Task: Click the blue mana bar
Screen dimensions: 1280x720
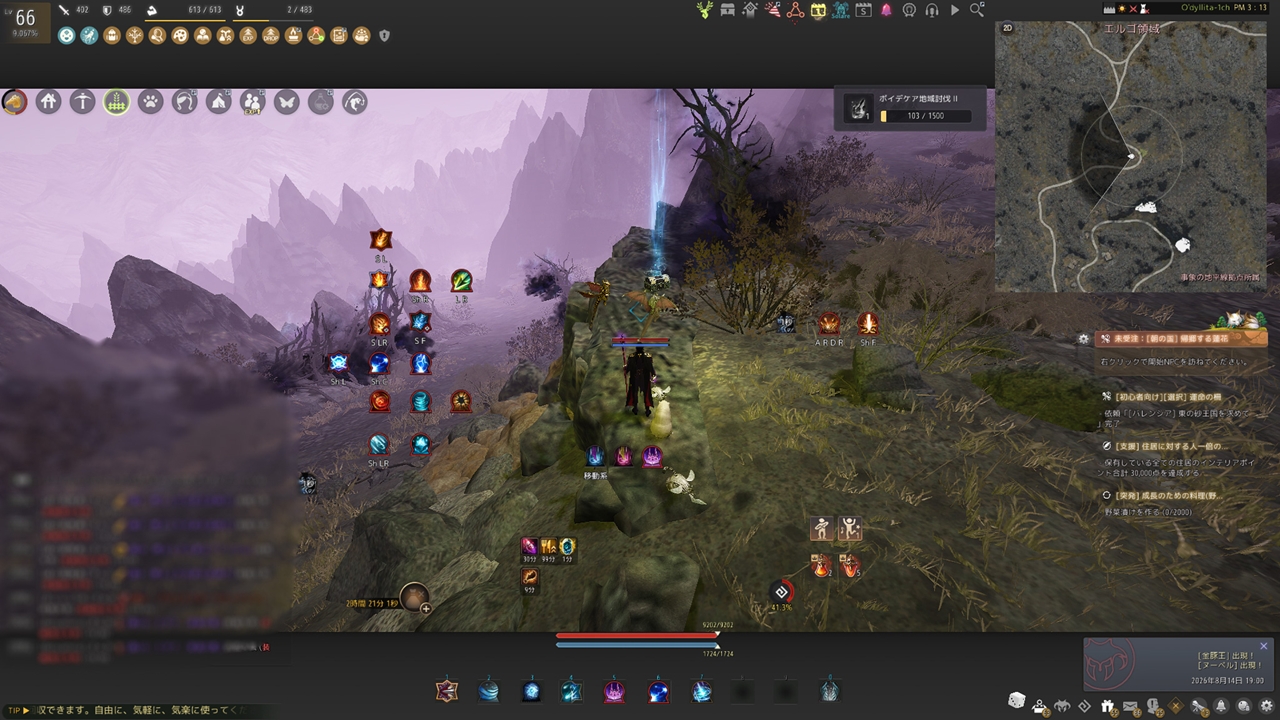Action: coord(637,645)
